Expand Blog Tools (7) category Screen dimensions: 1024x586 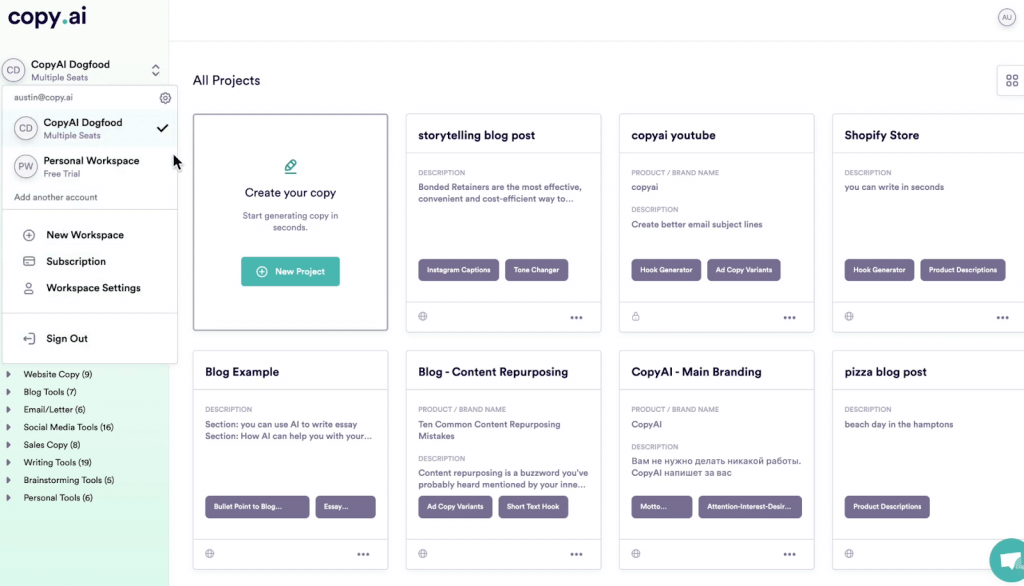(x=8, y=392)
